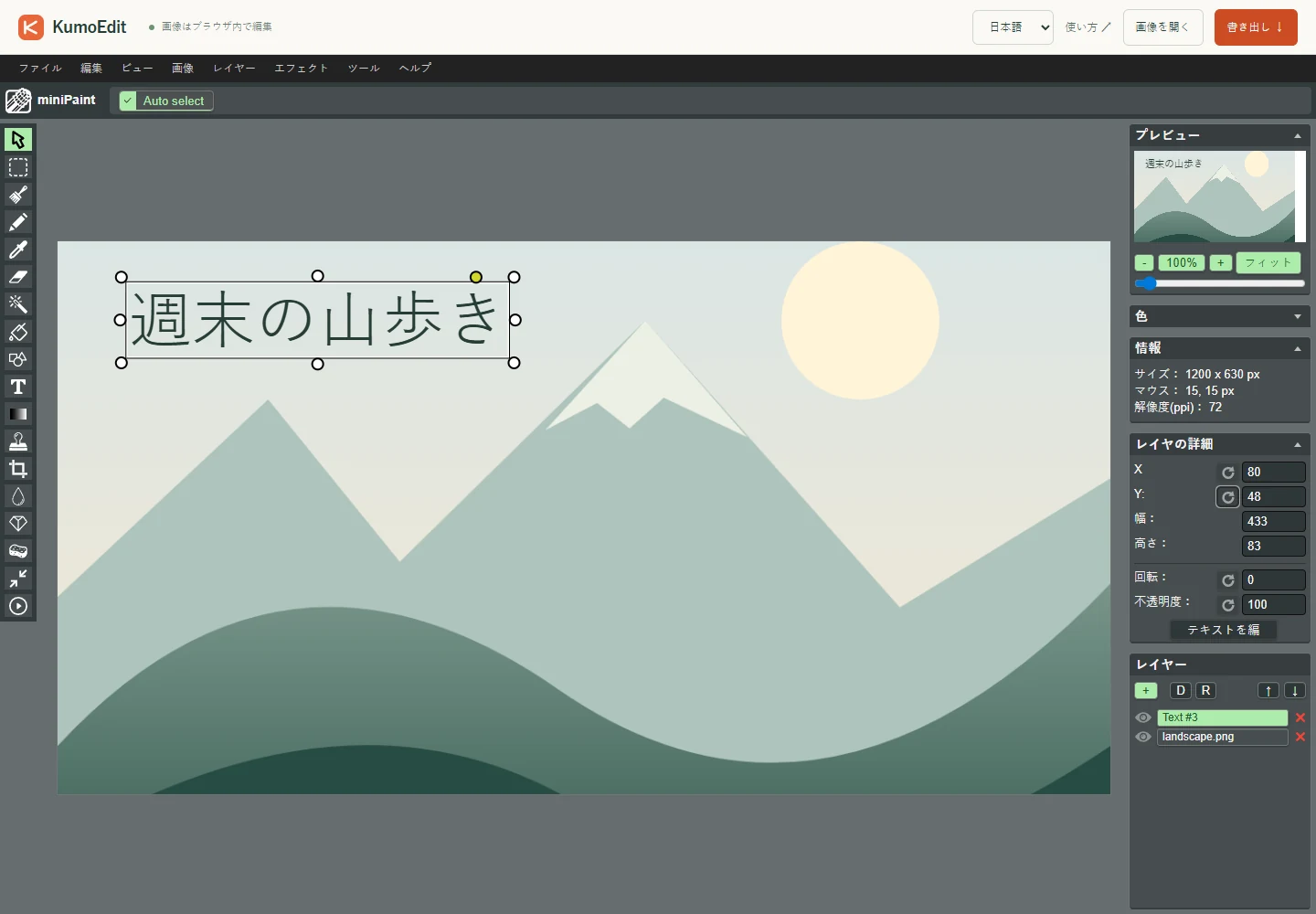
Task: Select the Eraser tool
Action: (x=18, y=277)
